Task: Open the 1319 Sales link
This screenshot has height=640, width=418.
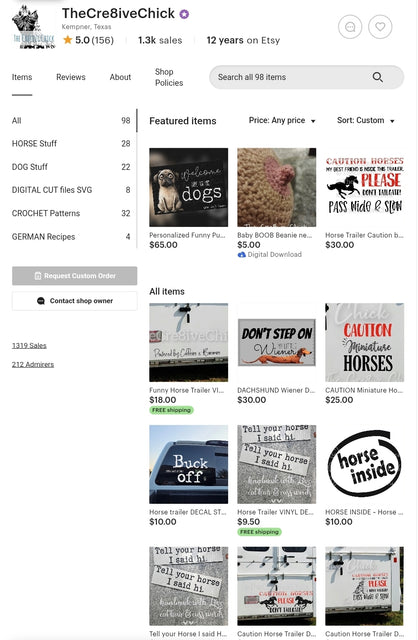Action: (x=29, y=345)
